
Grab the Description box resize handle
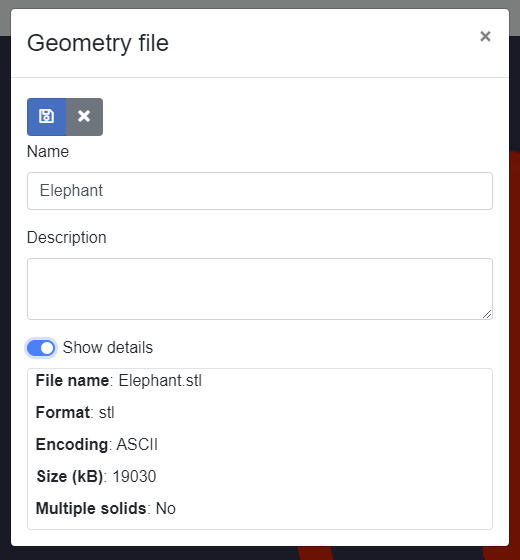point(487,314)
